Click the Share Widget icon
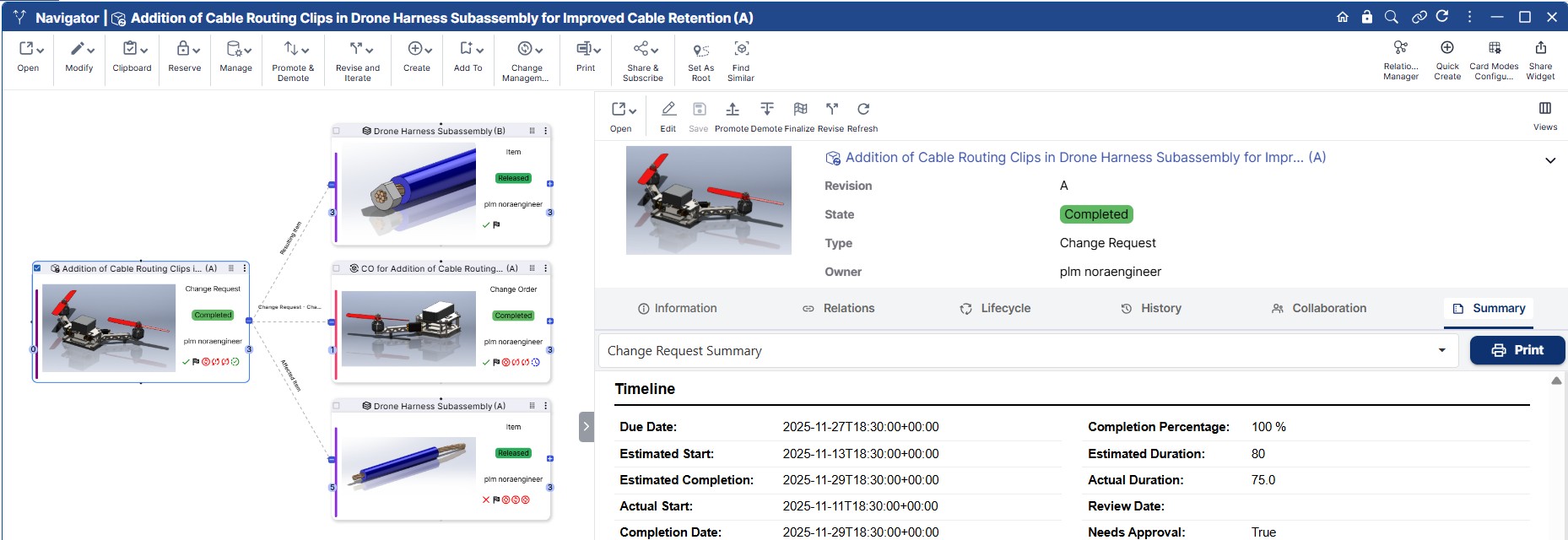 pos(1540,48)
